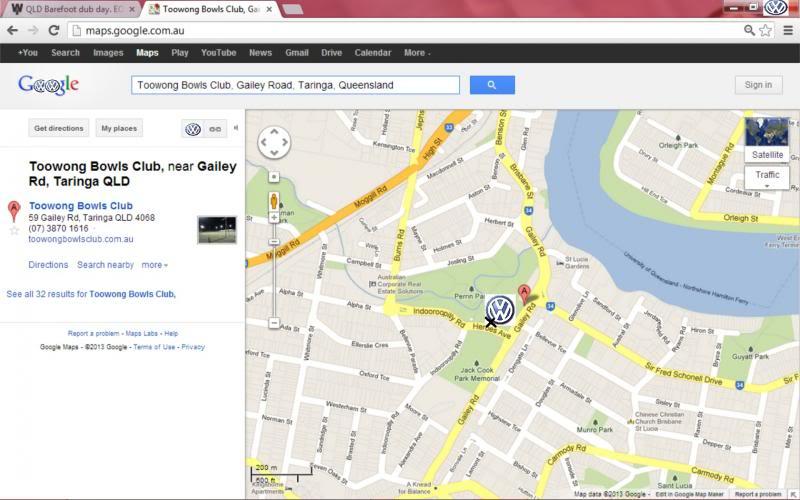Open Gmail in the Google bar
Screen dimensions: 800x500
(296, 53)
